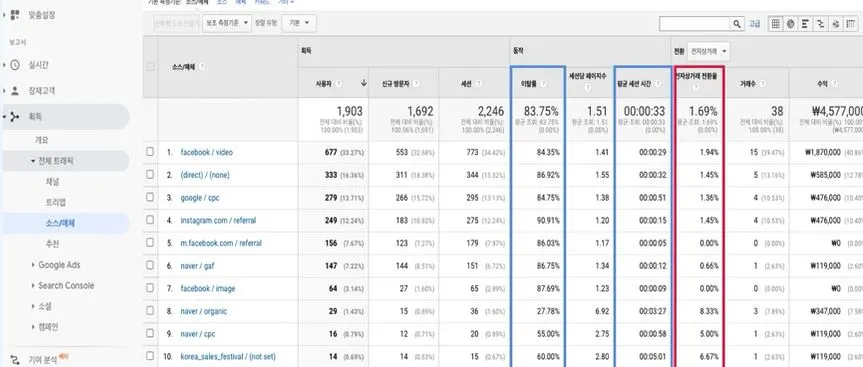Sort by the 이탈률 column header
Viewport: 863px width, 367px height.
(529, 84)
